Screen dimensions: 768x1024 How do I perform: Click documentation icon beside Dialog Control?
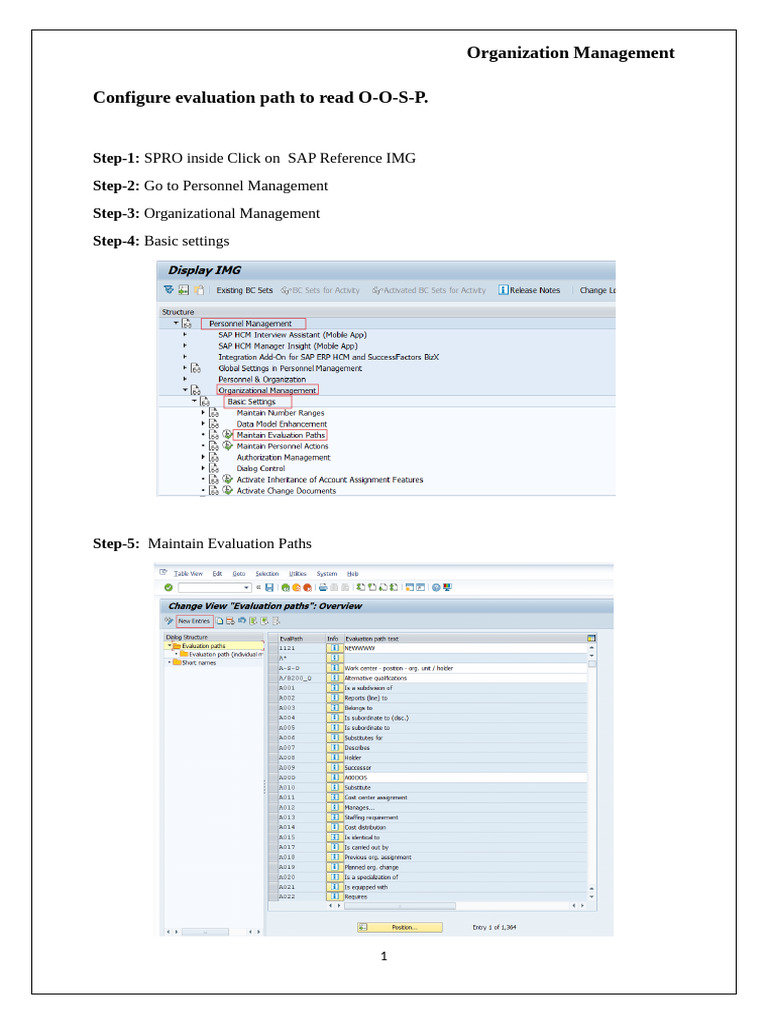click(x=214, y=468)
